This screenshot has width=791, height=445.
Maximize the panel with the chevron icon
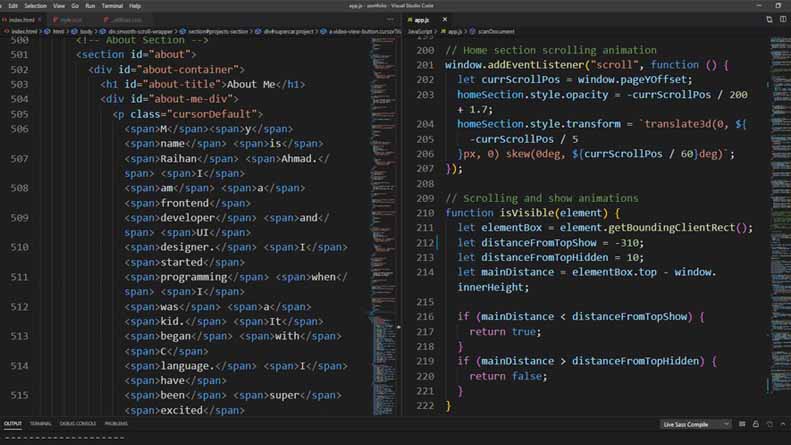point(782,424)
